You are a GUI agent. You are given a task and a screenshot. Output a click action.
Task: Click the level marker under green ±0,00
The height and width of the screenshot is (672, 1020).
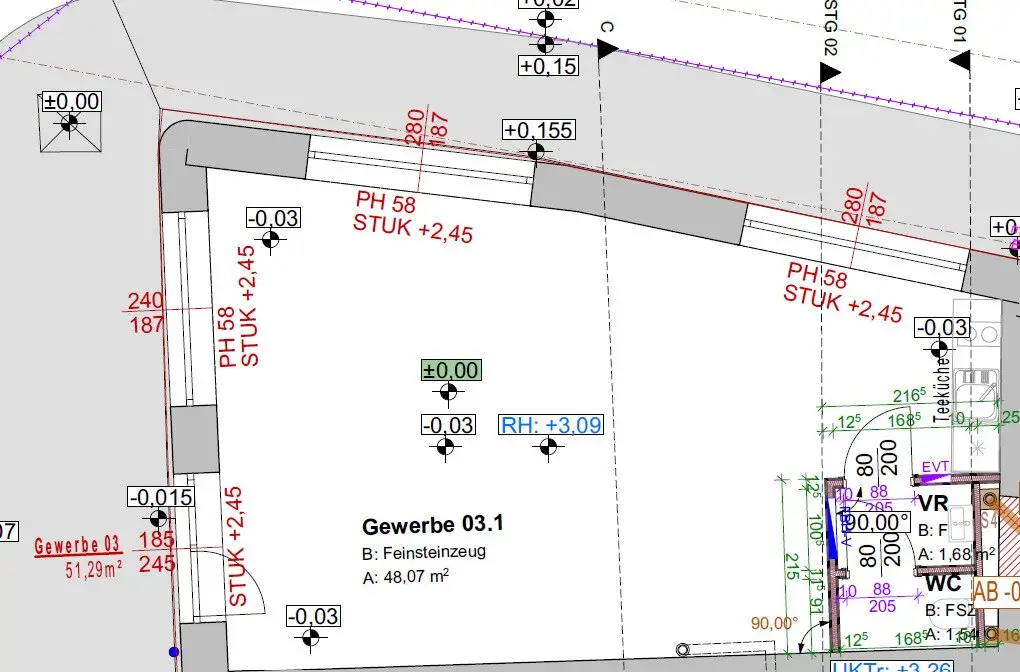448,392
